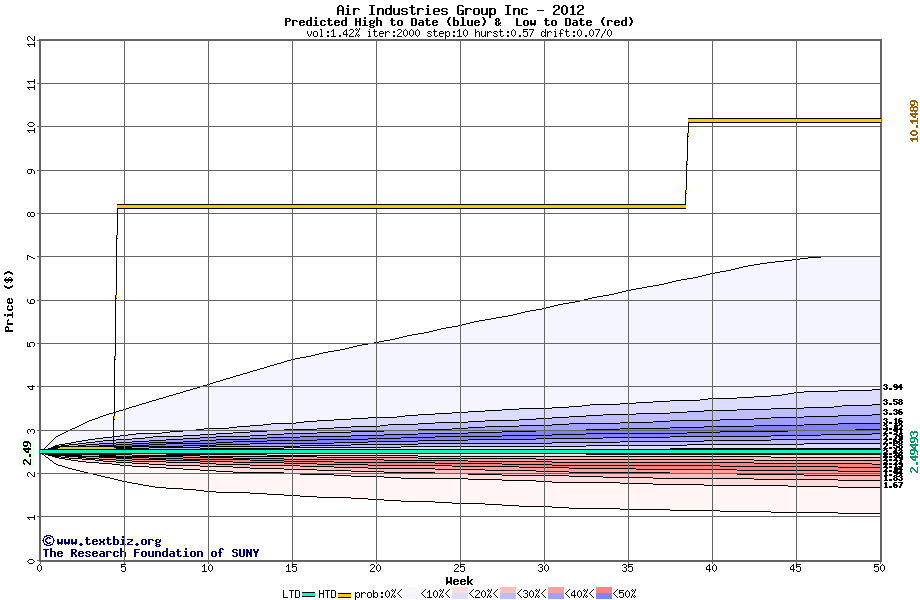The image size is (920, 600).
Task: Click the week '50' tick label on x-axis
Action: pyautogui.click(x=879, y=568)
